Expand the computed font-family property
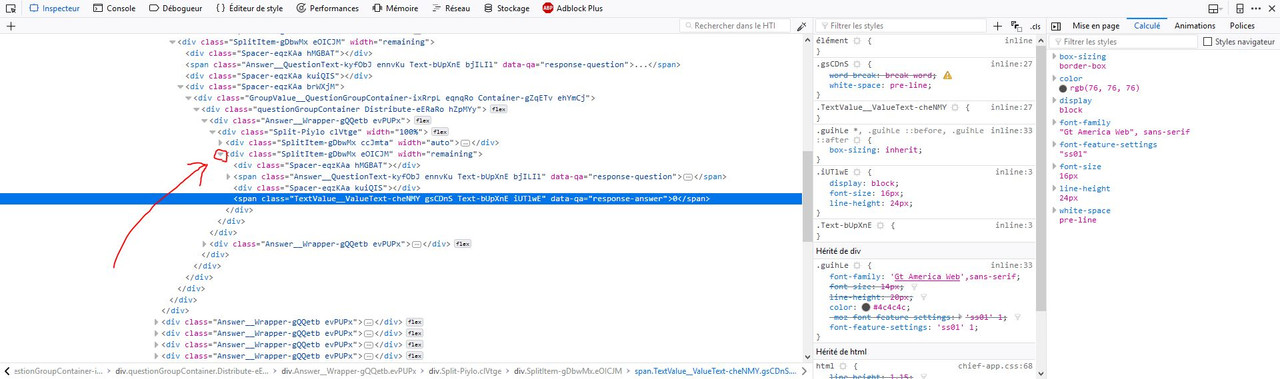Viewport: 1280px width, 379px height. pyautogui.click(x=1055, y=122)
